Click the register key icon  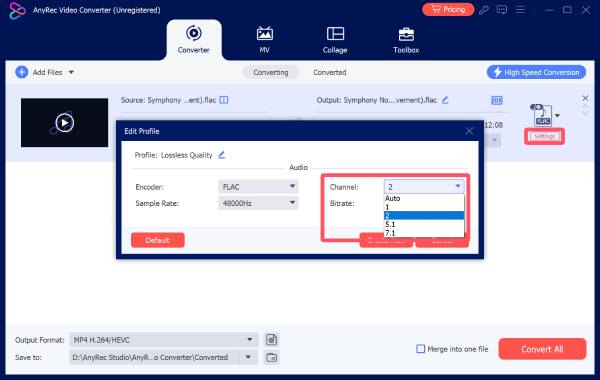(484, 10)
